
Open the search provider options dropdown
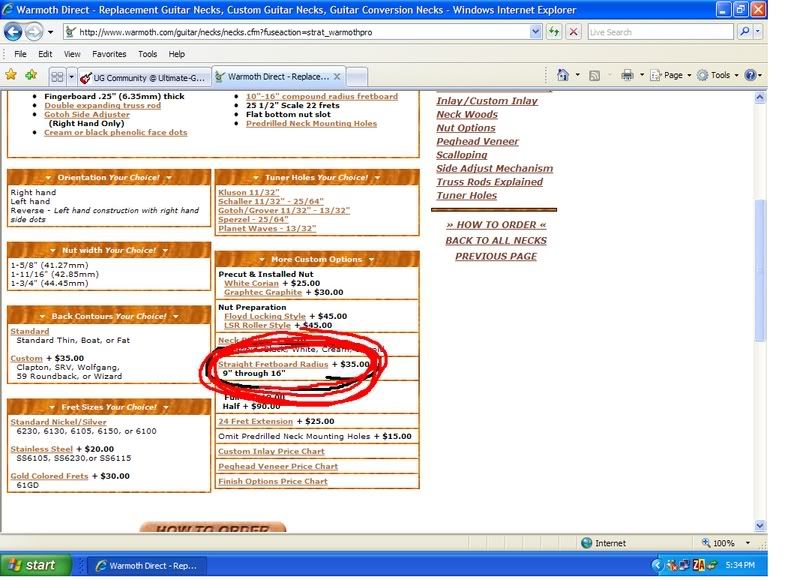click(758, 32)
